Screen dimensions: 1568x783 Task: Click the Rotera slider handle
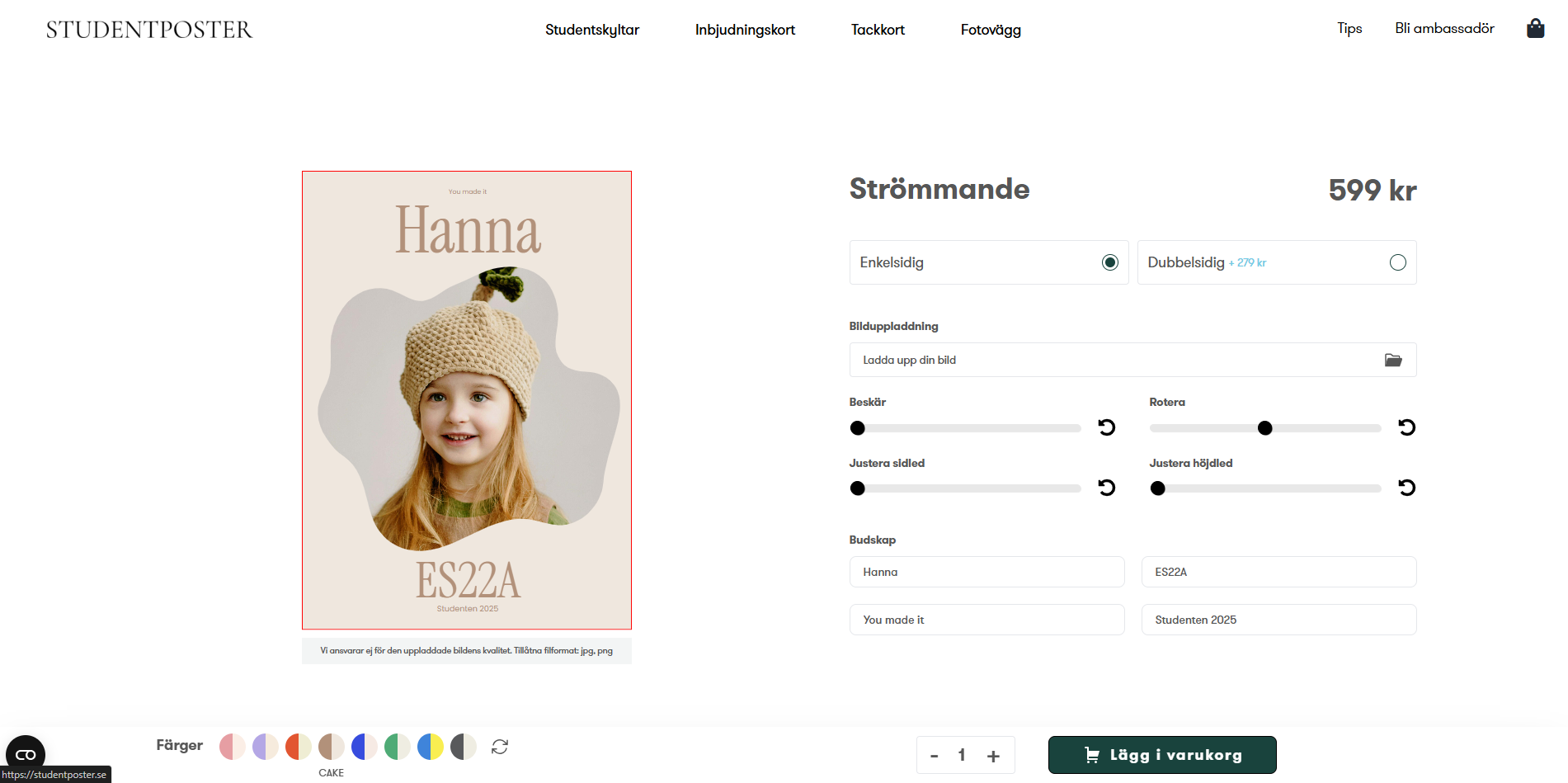[1264, 428]
